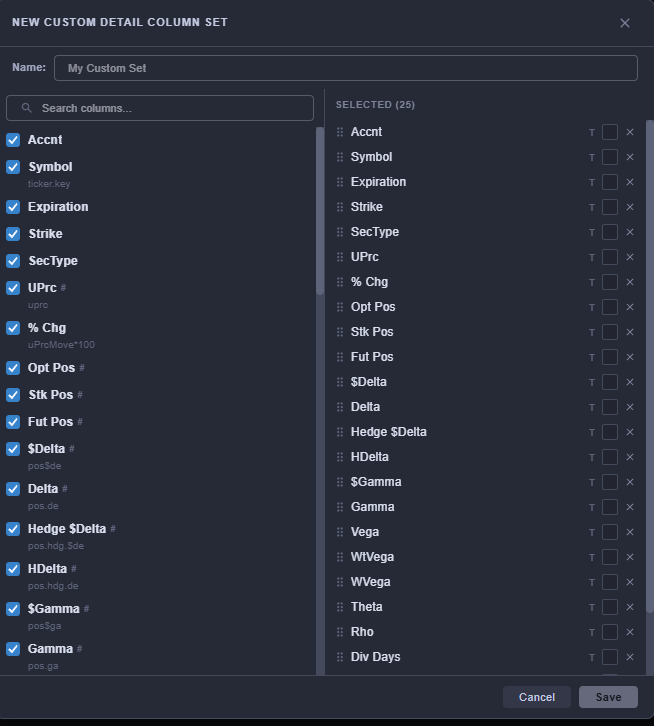This screenshot has width=654, height=726.
Task: Click the pos.de label under Delta
Action: 43,506
